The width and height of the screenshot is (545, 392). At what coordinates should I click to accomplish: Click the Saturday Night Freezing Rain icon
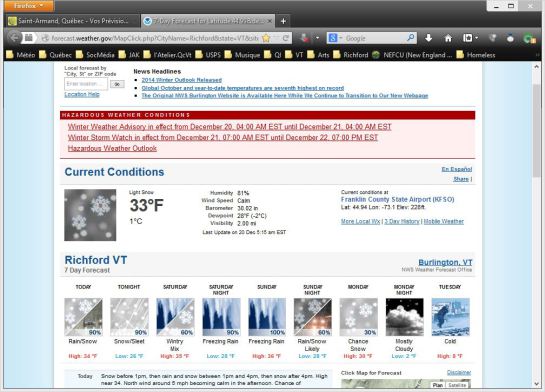(x=221, y=317)
